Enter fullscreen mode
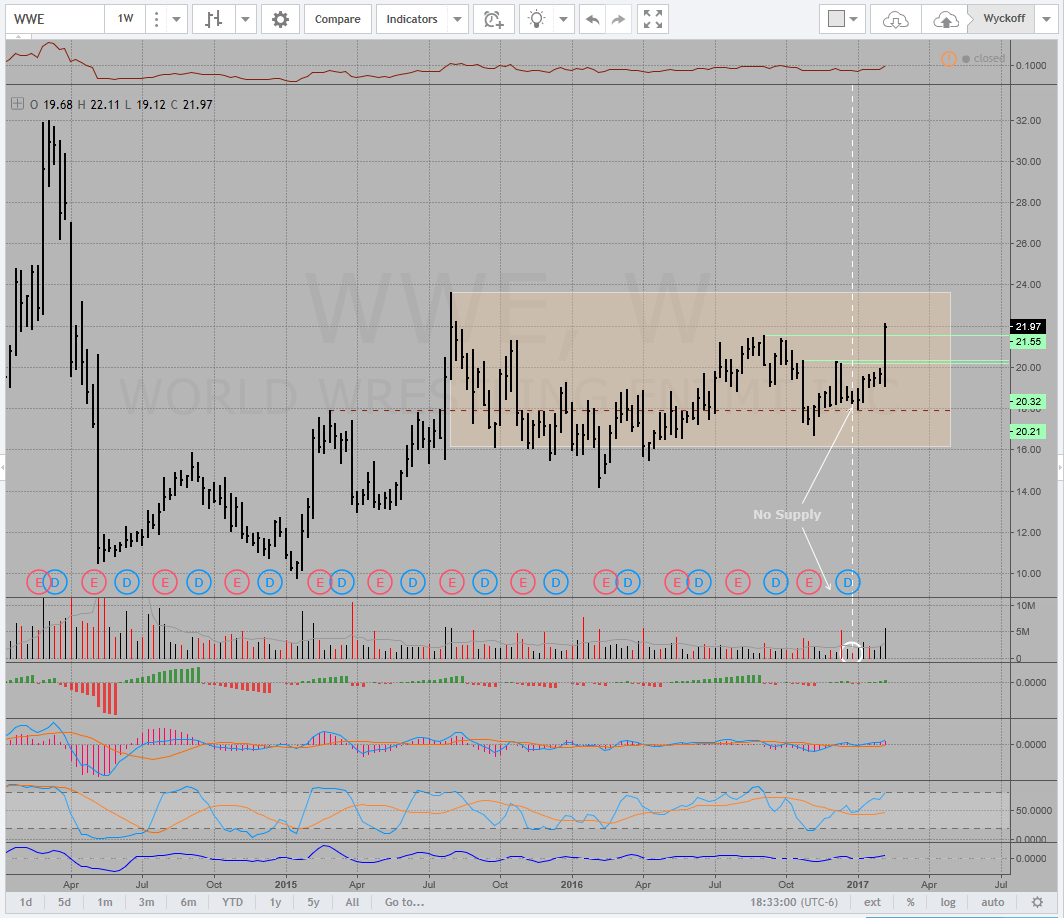This screenshot has width=1064, height=918. coord(653,19)
